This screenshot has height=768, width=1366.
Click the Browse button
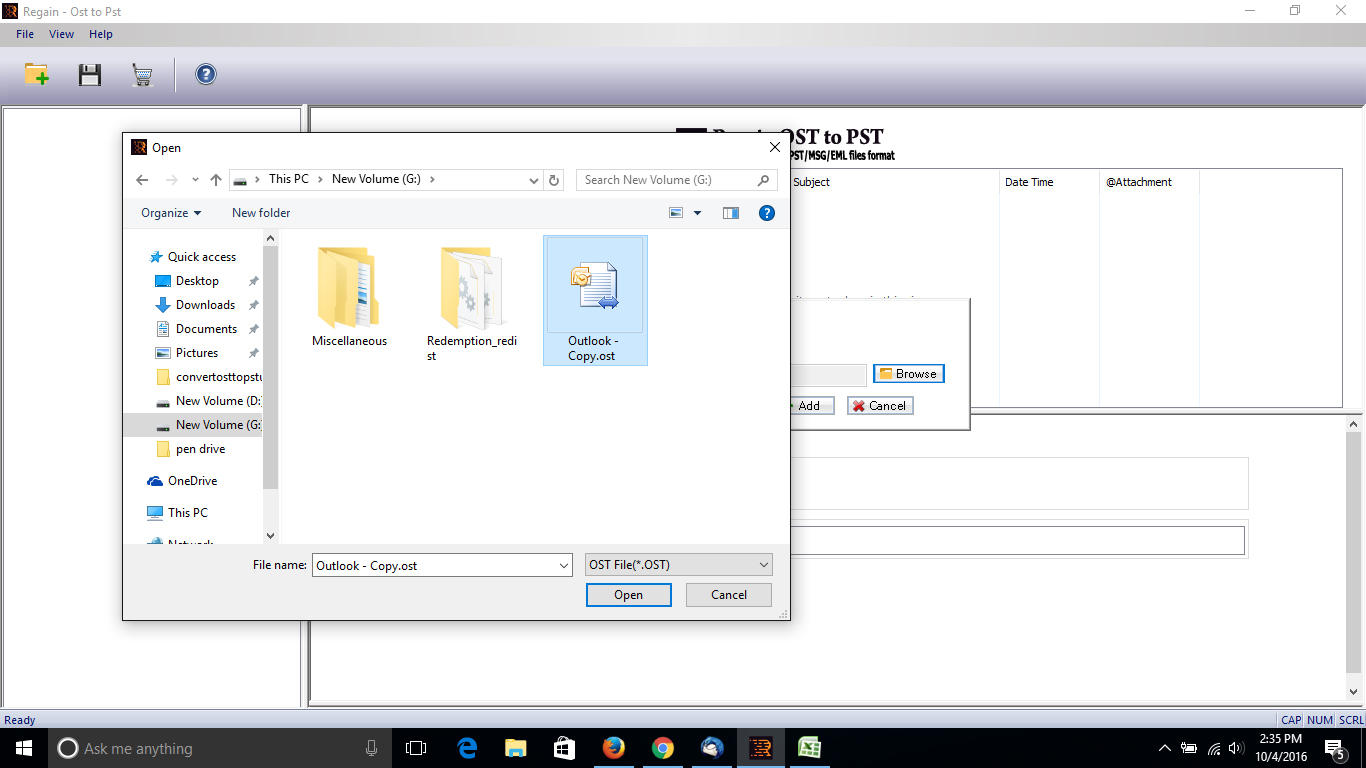click(x=908, y=374)
